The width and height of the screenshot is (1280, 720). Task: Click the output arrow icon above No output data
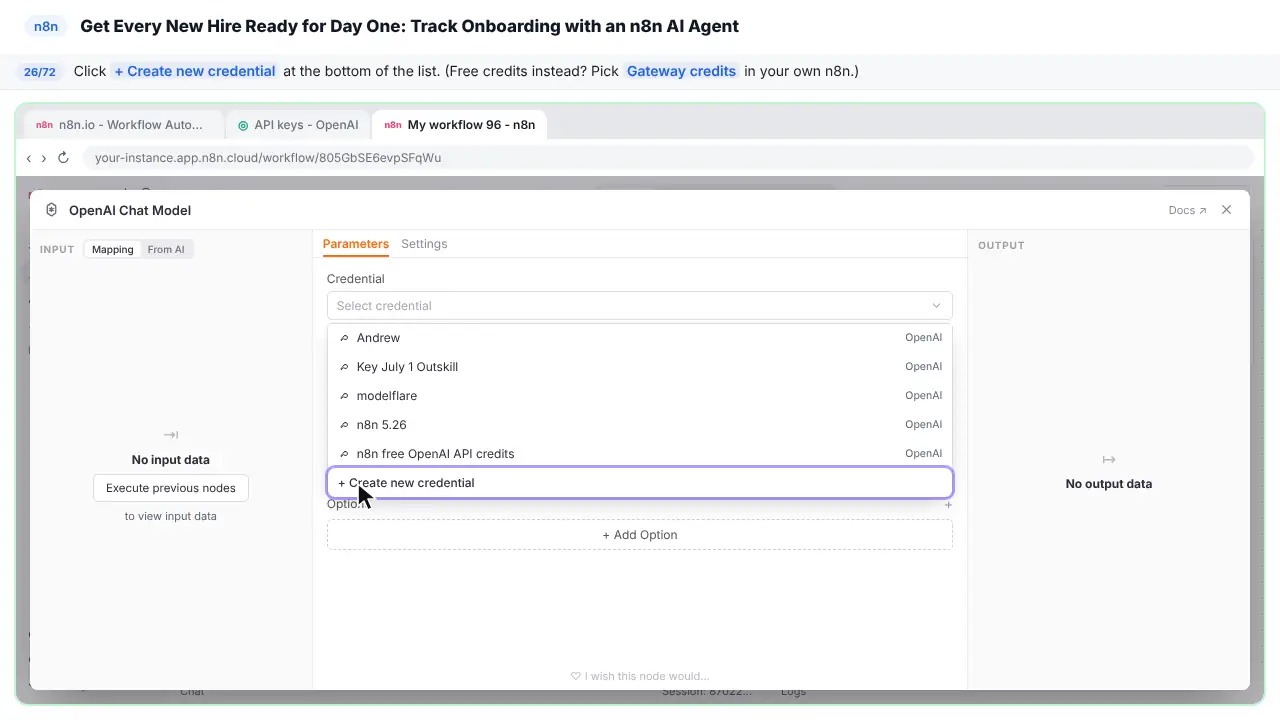[x=1108, y=460]
